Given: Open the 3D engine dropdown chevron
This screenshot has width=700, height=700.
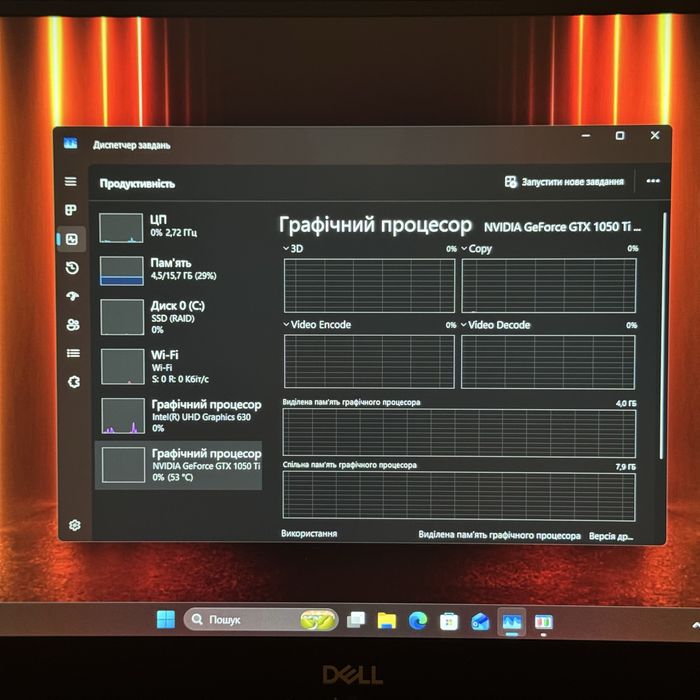Looking at the screenshot, I should (x=286, y=248).
